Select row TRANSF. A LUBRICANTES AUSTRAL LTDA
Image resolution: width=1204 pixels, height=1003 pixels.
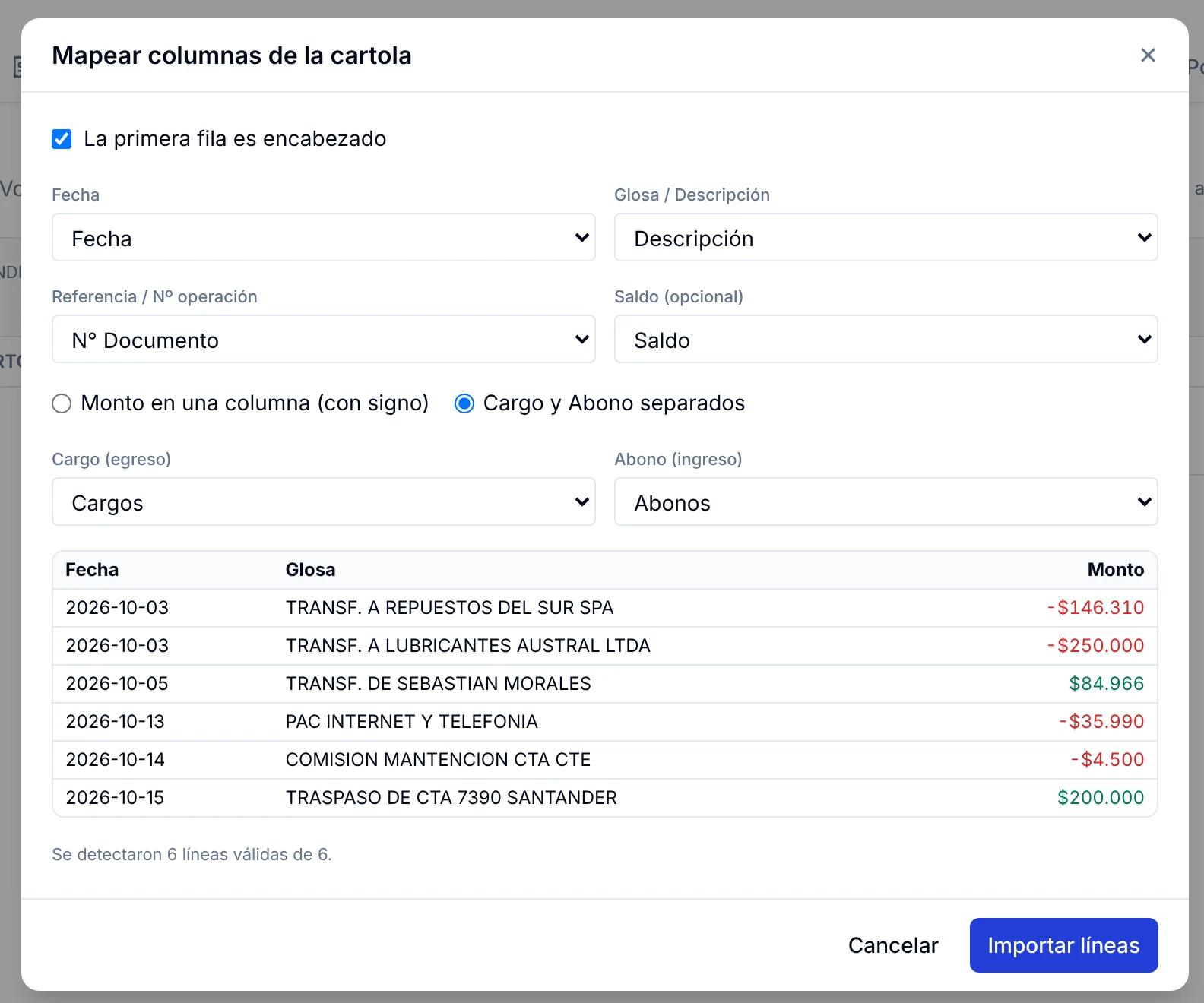605,646
